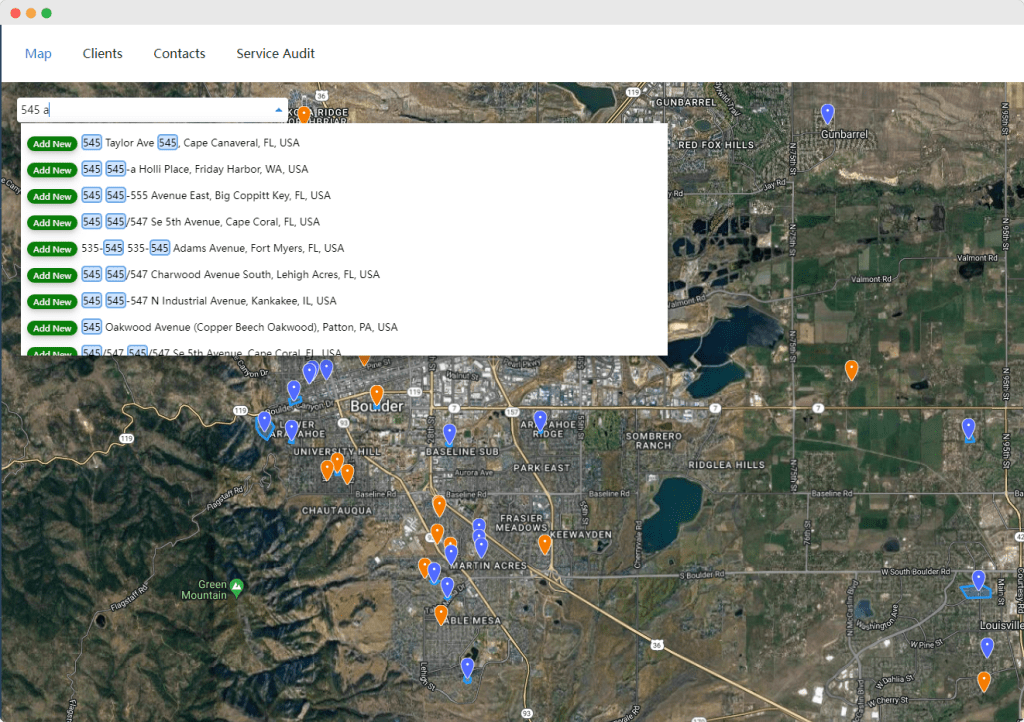Screen dimensions: 1024x722
Task: Select the blue pin near N 95th St
Action: pyautogui.click(x=968, y=429)
